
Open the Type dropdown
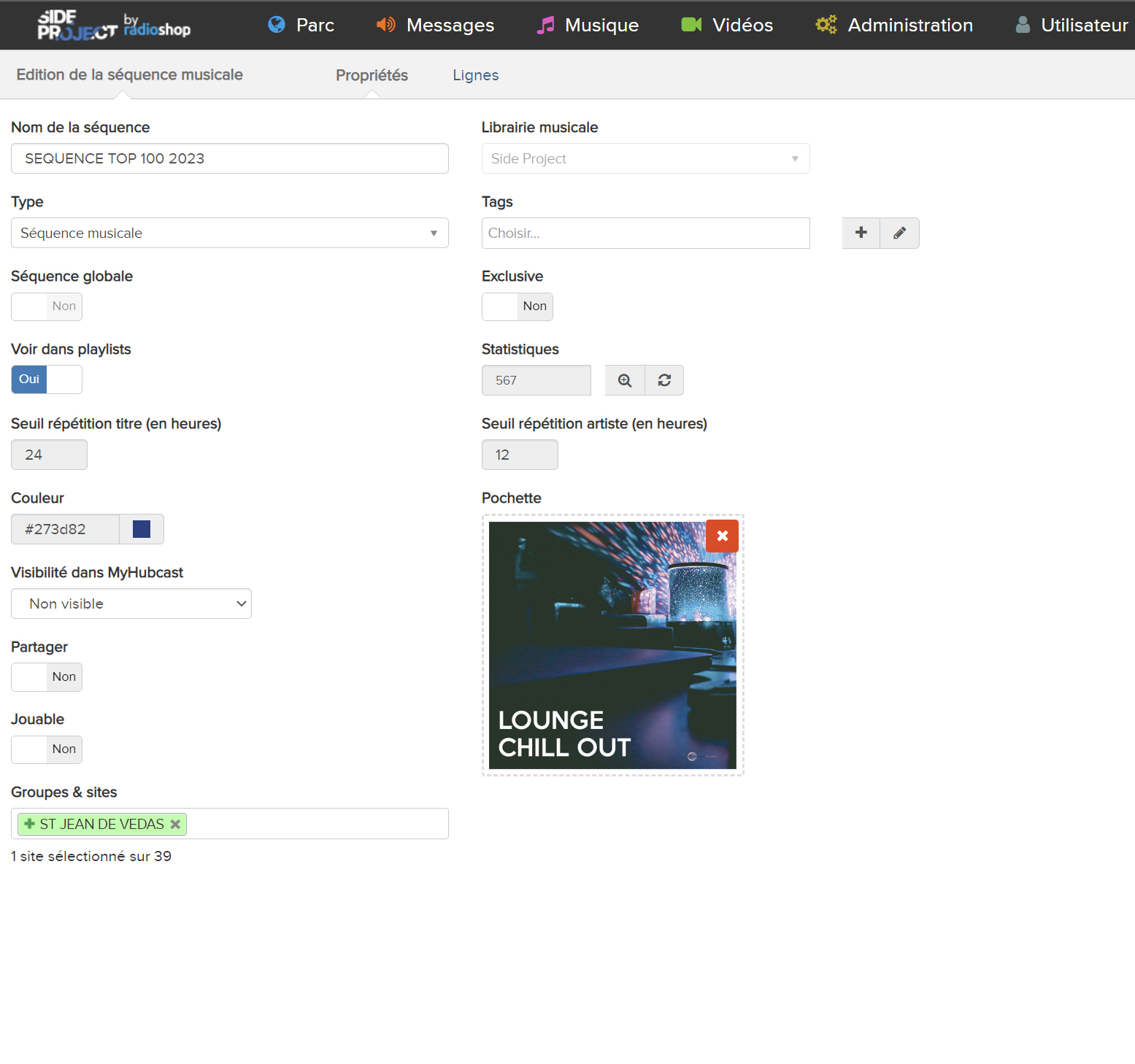[x=230, y=233]
